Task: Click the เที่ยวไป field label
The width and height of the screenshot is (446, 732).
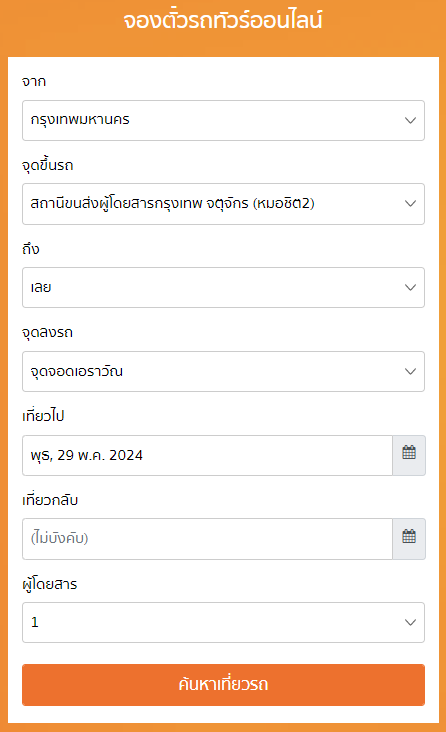Action: 43,415
